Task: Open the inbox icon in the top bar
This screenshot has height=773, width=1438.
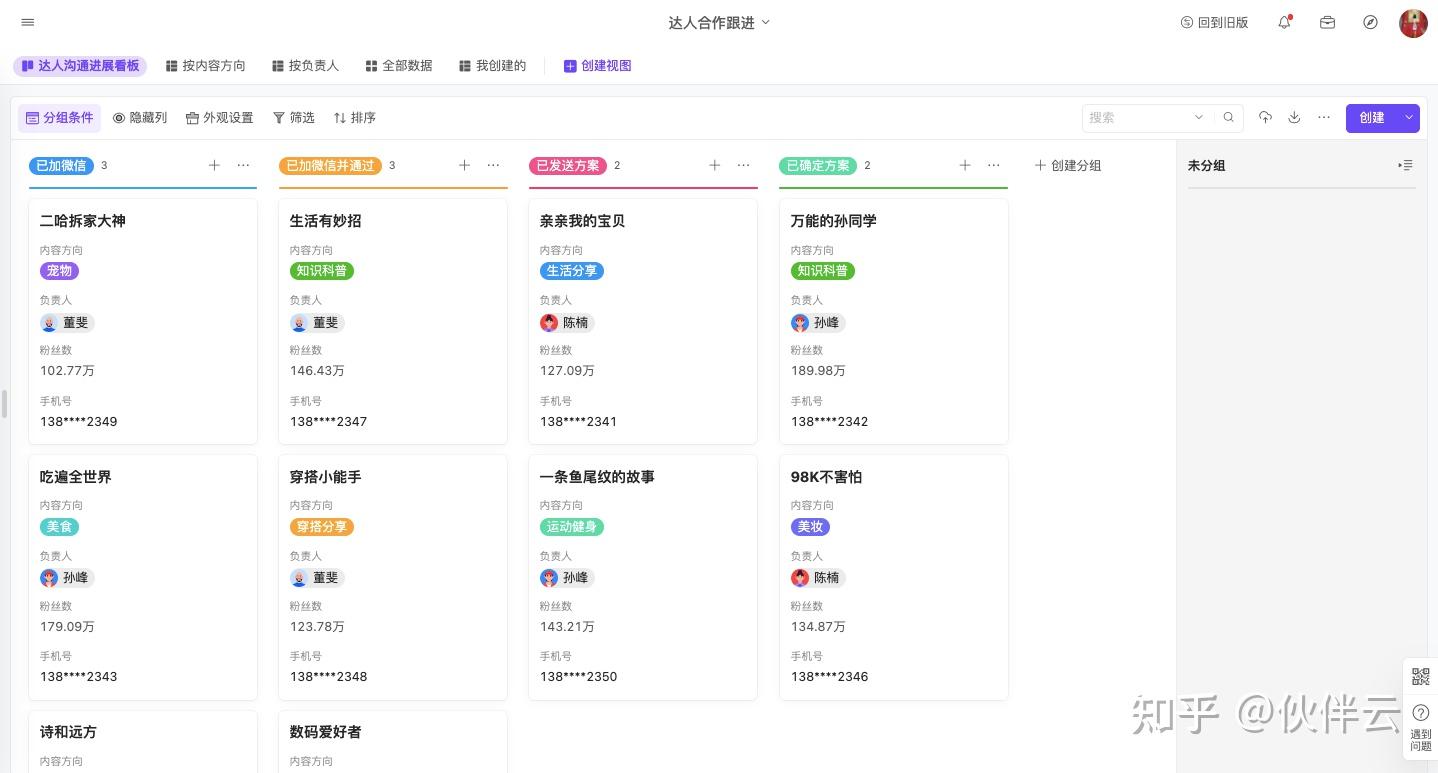Action: pos(1327,22)
